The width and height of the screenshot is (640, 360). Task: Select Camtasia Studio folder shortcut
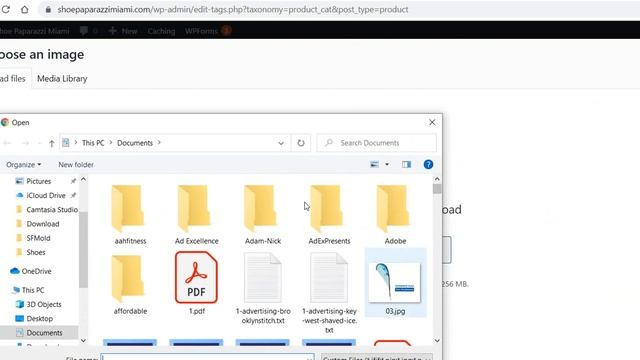(x=51, y=209)
